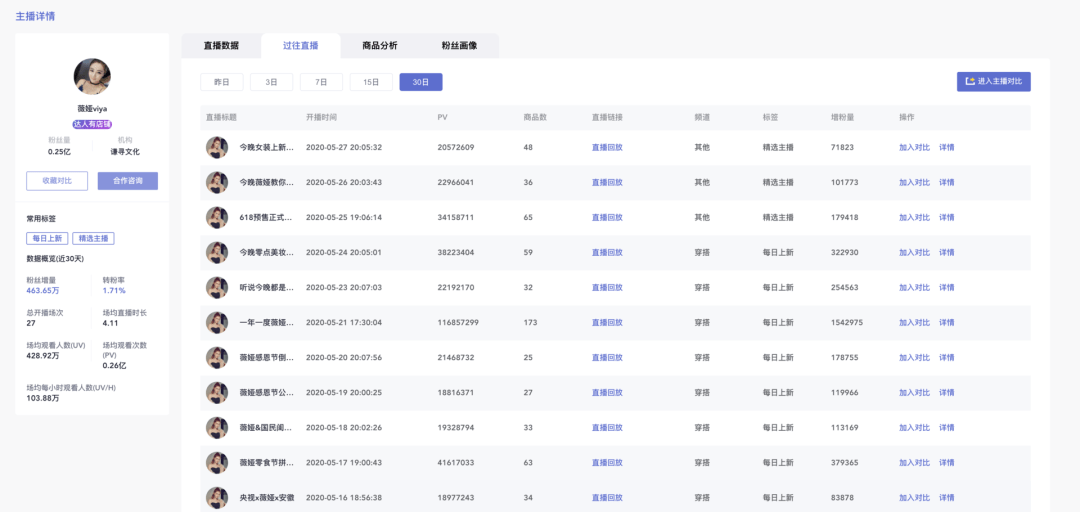Screen dimensions: 1080x512
Task: Open the 商品分析 tab
Action: [380, 45]
